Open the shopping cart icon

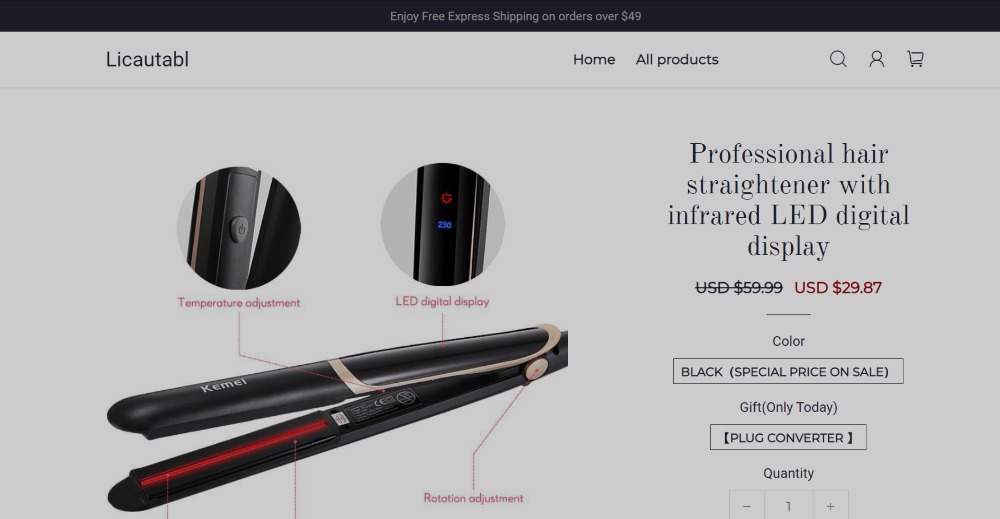[x=915, y=59]
